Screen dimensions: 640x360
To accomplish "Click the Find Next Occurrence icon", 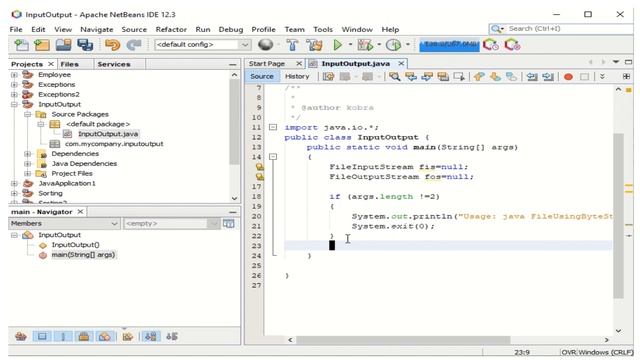I will [x=427, y=77].
